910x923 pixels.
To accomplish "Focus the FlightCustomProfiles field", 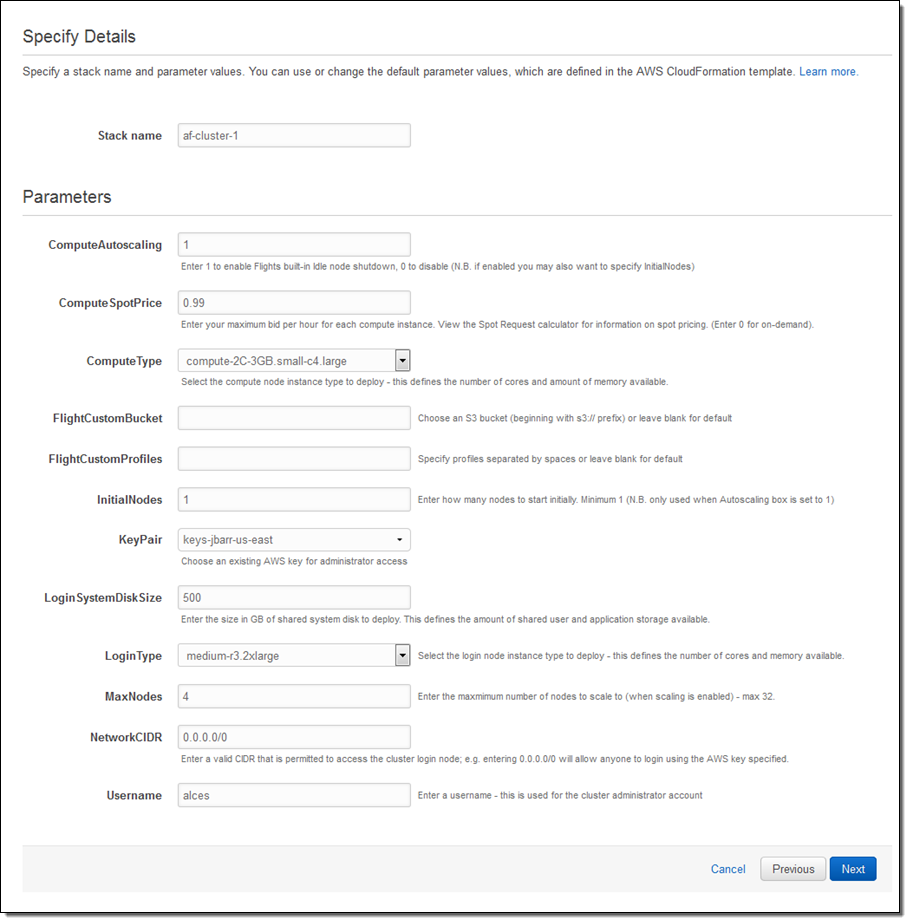I will click(x=294, y=459).
